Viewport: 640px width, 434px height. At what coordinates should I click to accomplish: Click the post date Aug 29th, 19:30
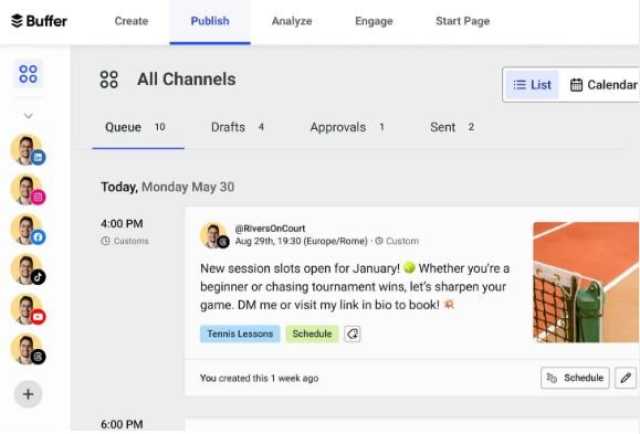point(301,241)
